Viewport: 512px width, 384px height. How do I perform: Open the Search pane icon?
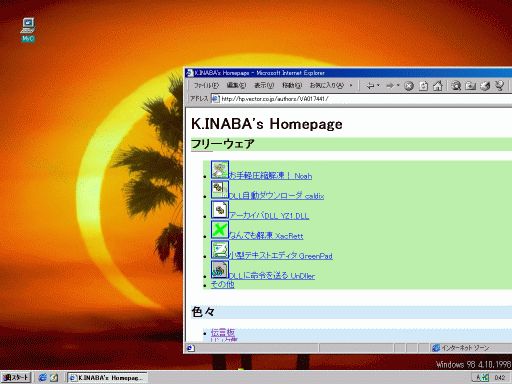point(456,86)
